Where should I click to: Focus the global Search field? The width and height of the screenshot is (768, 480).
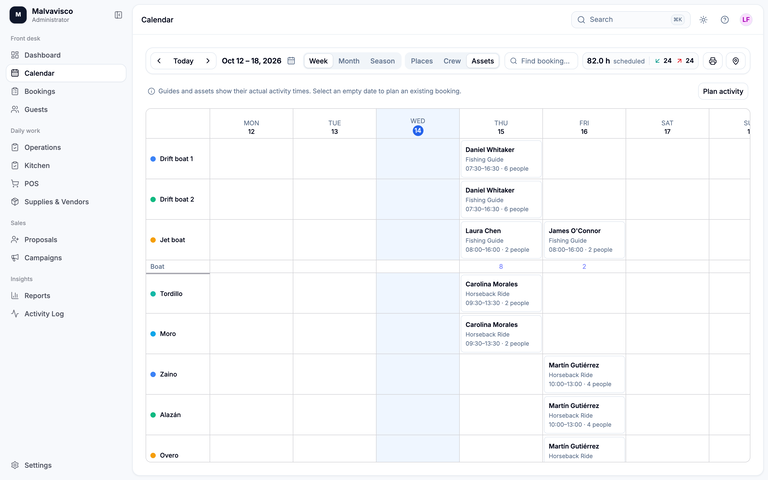click(630, 20)
